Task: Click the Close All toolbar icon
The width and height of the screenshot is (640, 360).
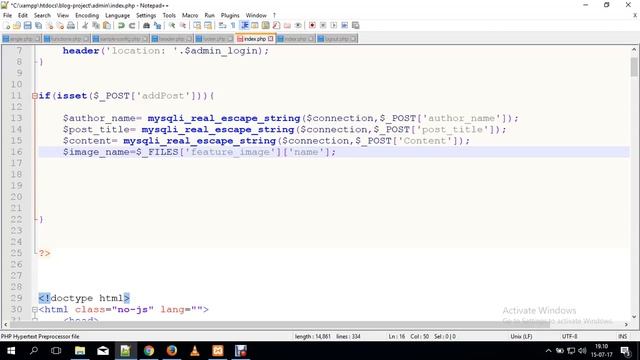Action: [60, 25]
